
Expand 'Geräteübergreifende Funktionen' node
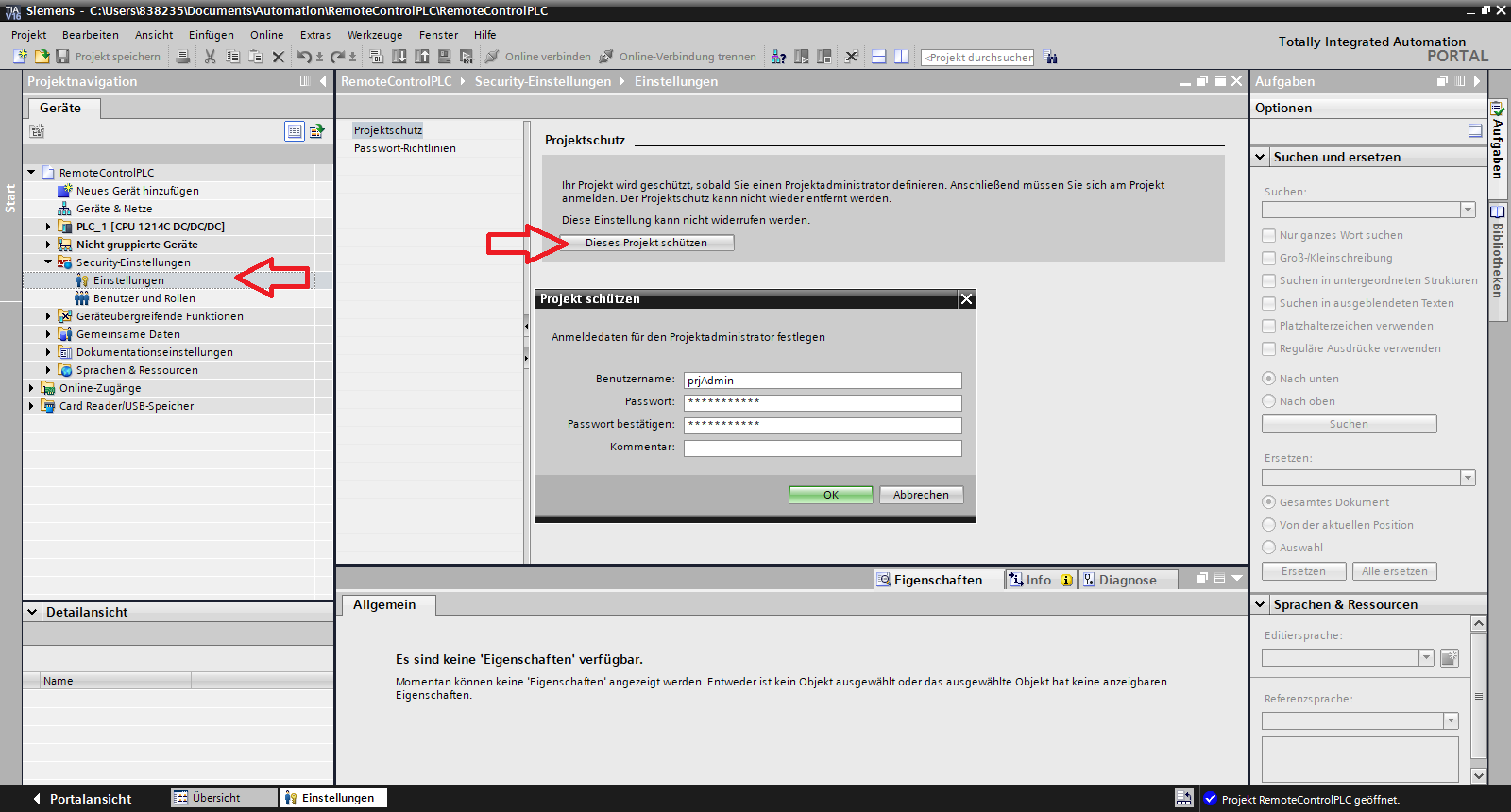(x=48, y=316)
